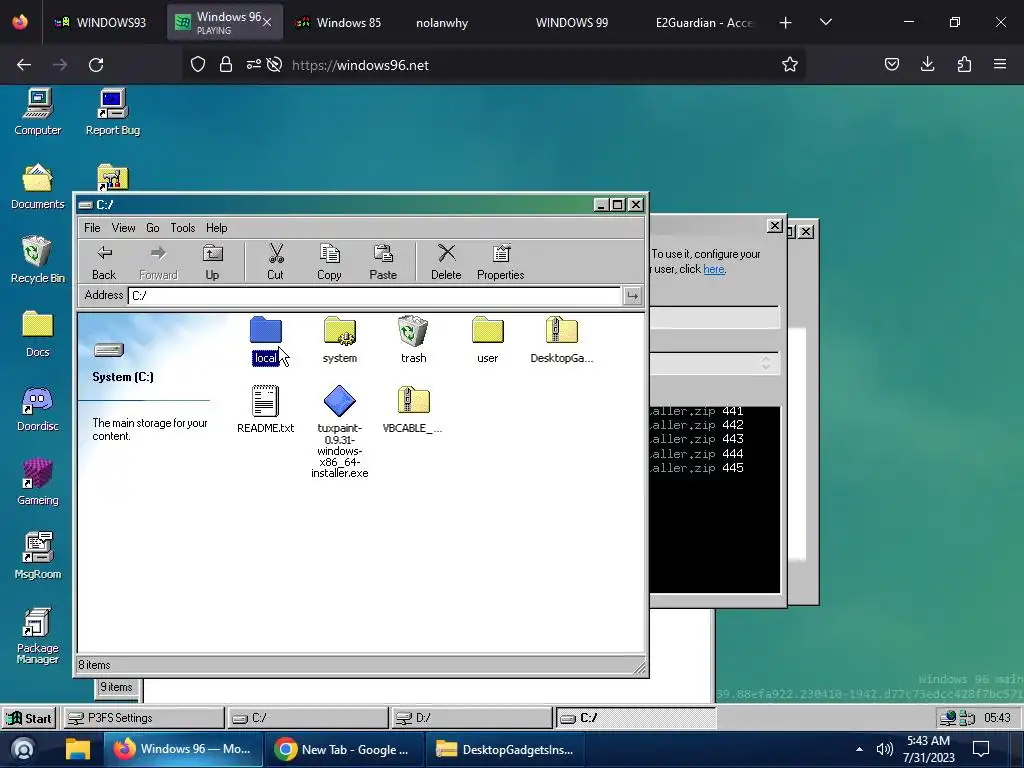
Task: Select the user folder in C:/
Action: pos(487,340)
